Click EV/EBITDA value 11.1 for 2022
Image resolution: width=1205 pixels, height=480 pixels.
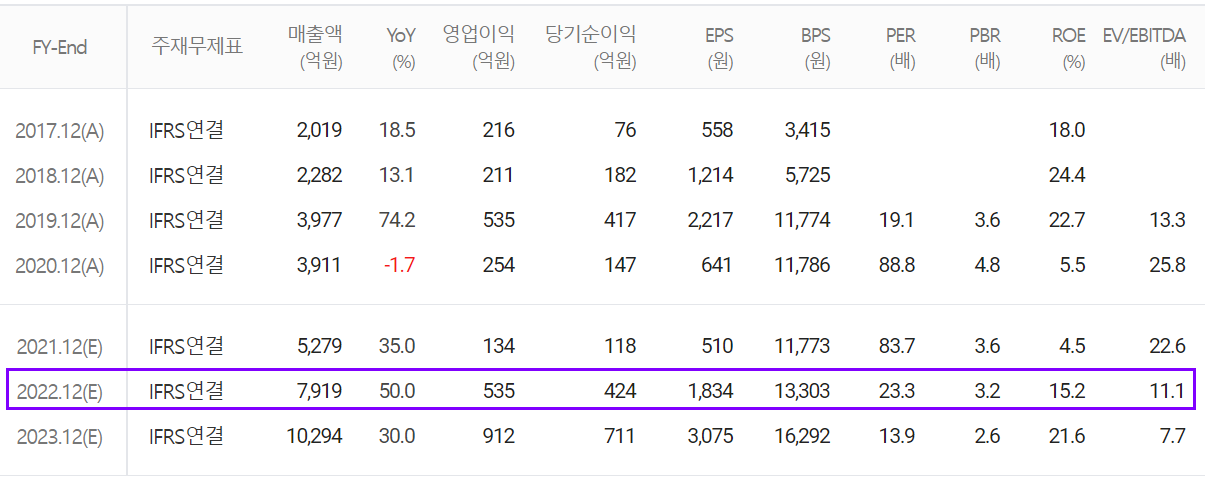(1168, 390)
